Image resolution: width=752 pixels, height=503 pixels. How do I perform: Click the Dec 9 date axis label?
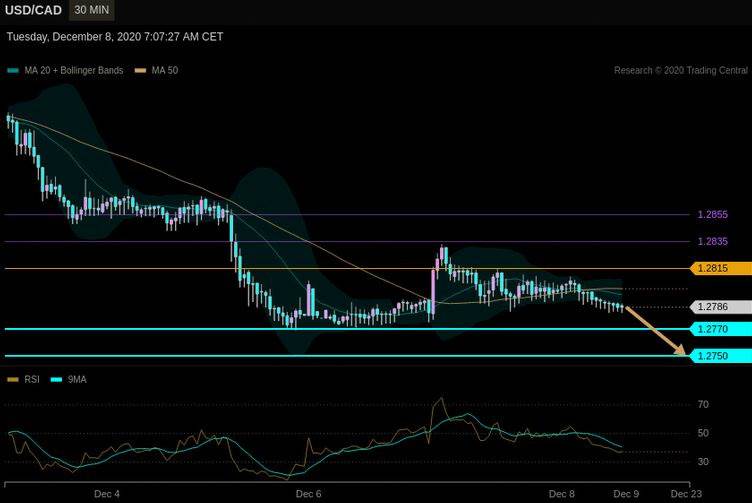pyautogui.click(x=626, y=494)
